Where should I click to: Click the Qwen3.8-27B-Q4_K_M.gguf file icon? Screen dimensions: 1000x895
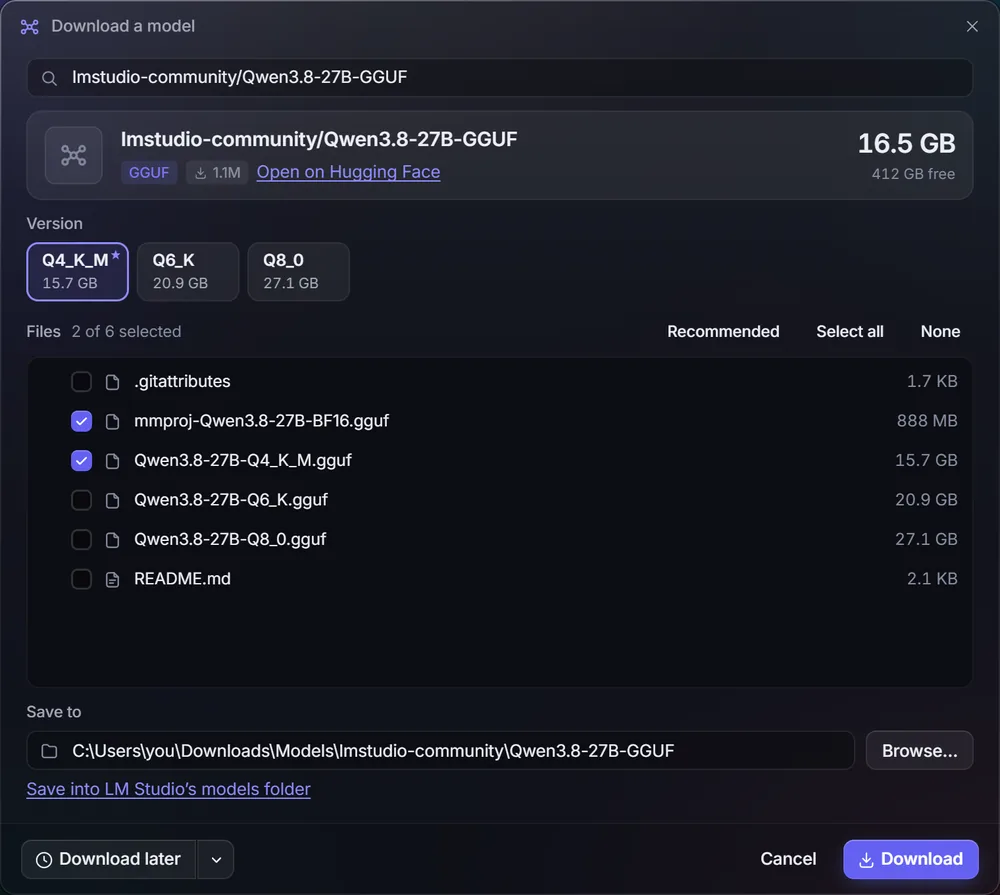[112, 461]
